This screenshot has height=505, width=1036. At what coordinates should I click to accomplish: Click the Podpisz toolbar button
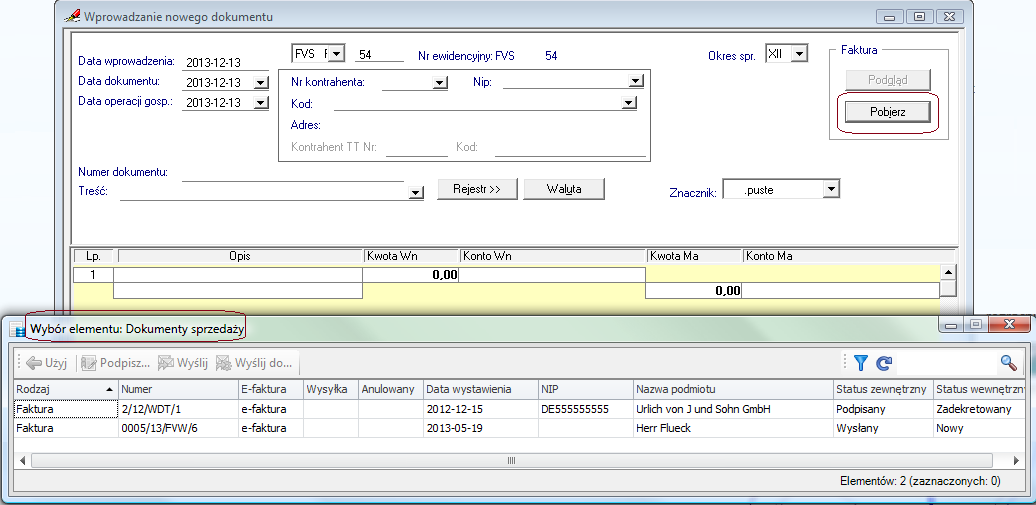115,364
